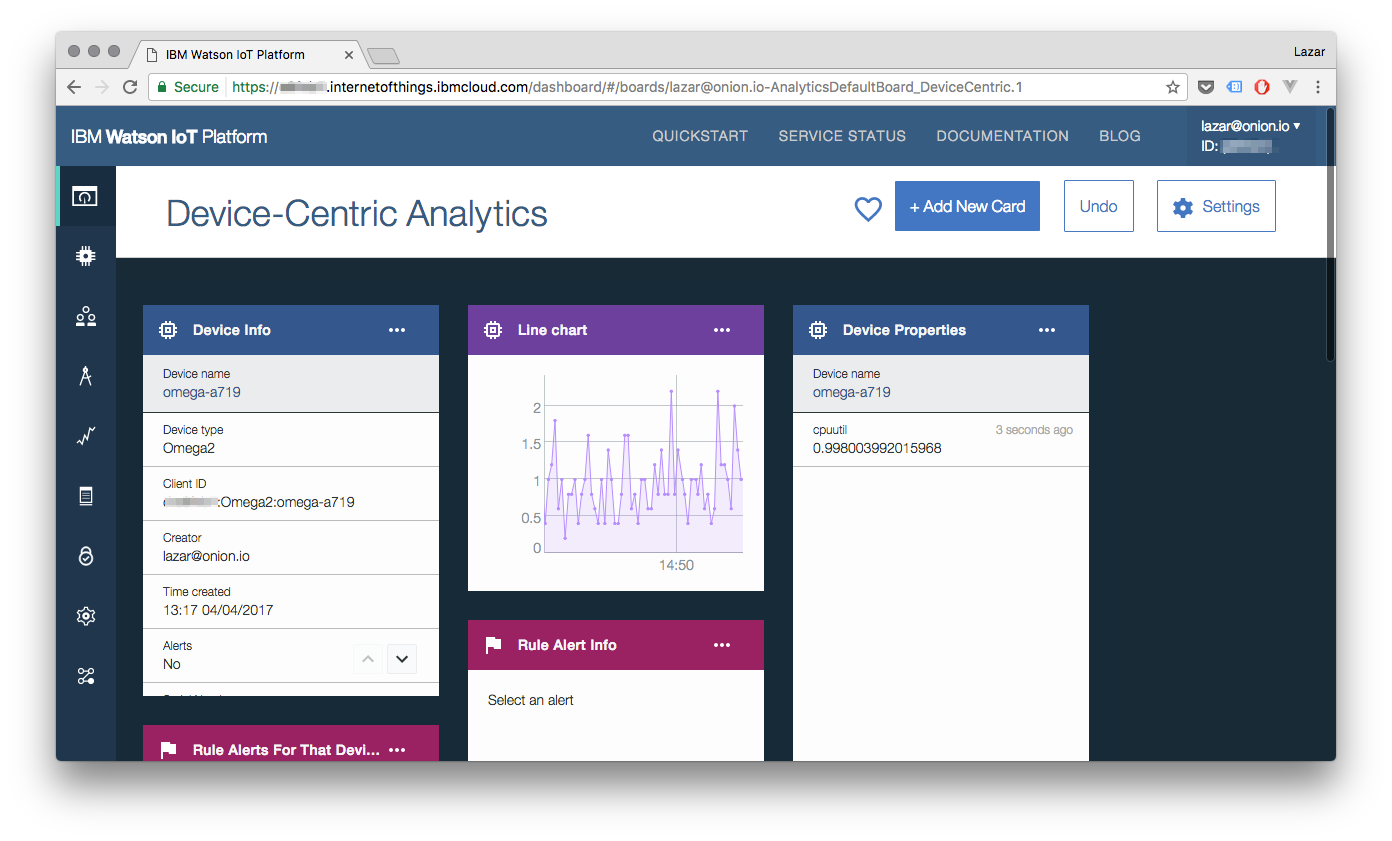Move up Device Info list with the up chevron
Viewport: 1392px width, 841px height.
pos(368,659)
